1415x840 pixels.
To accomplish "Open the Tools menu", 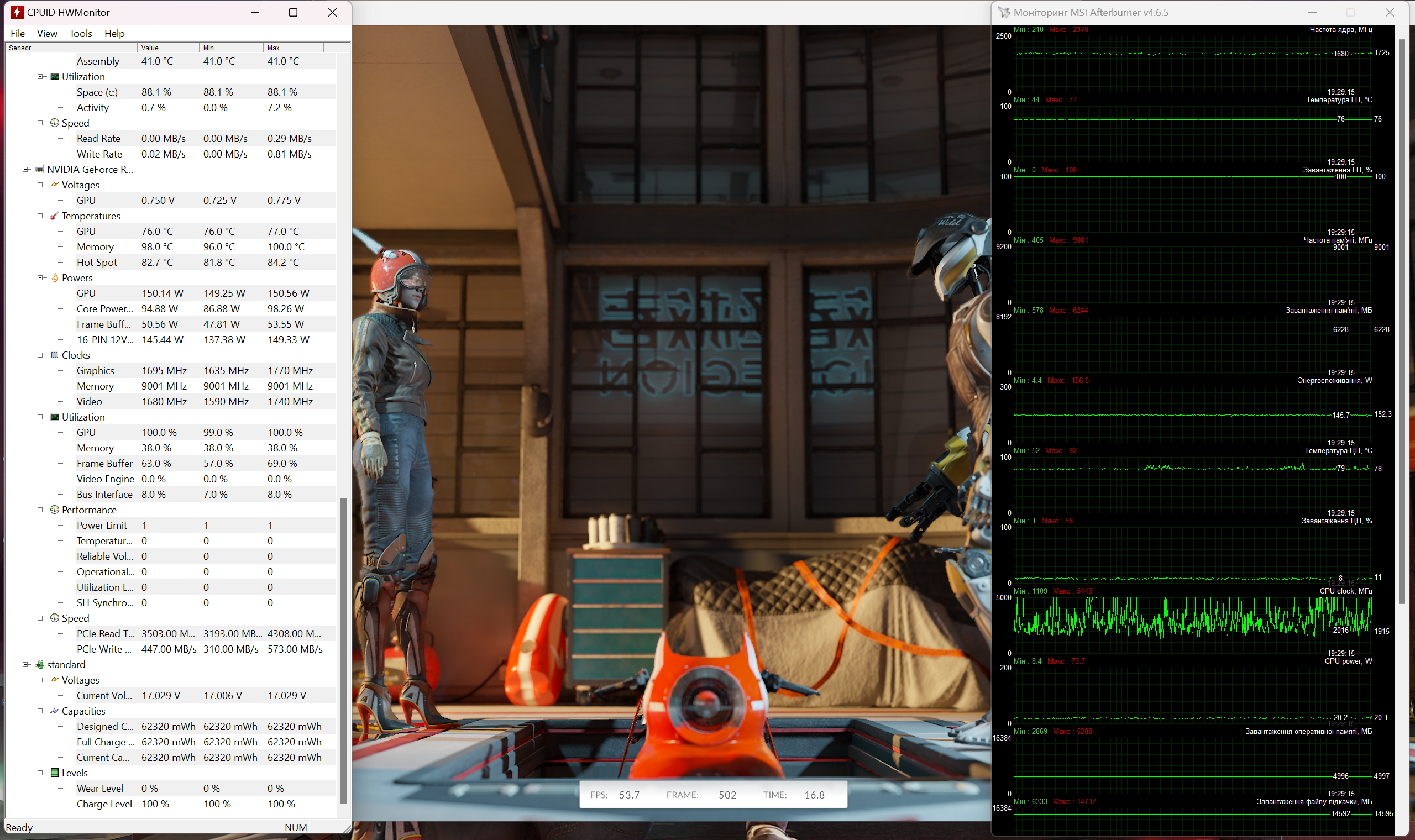I will 80,33.
